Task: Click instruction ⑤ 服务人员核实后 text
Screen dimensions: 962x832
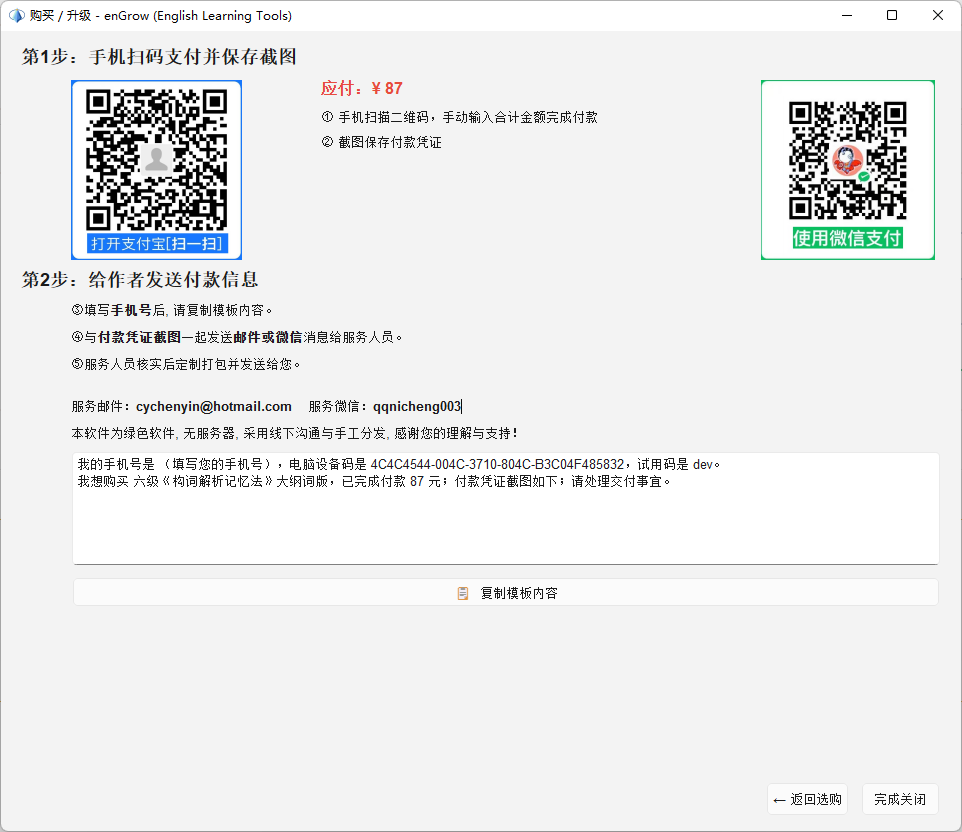Action: tap(186, 364)
